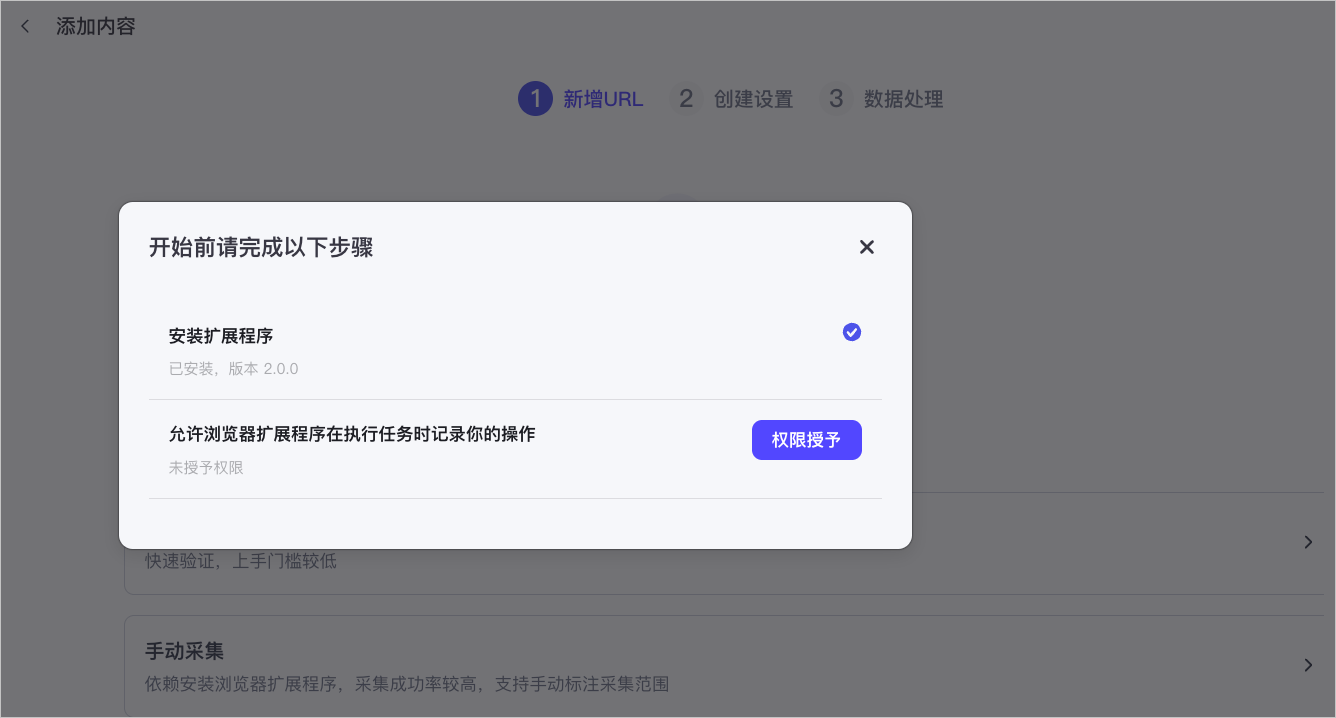Click the 快速验证，上手门槛较低 description

pos(241,561)
